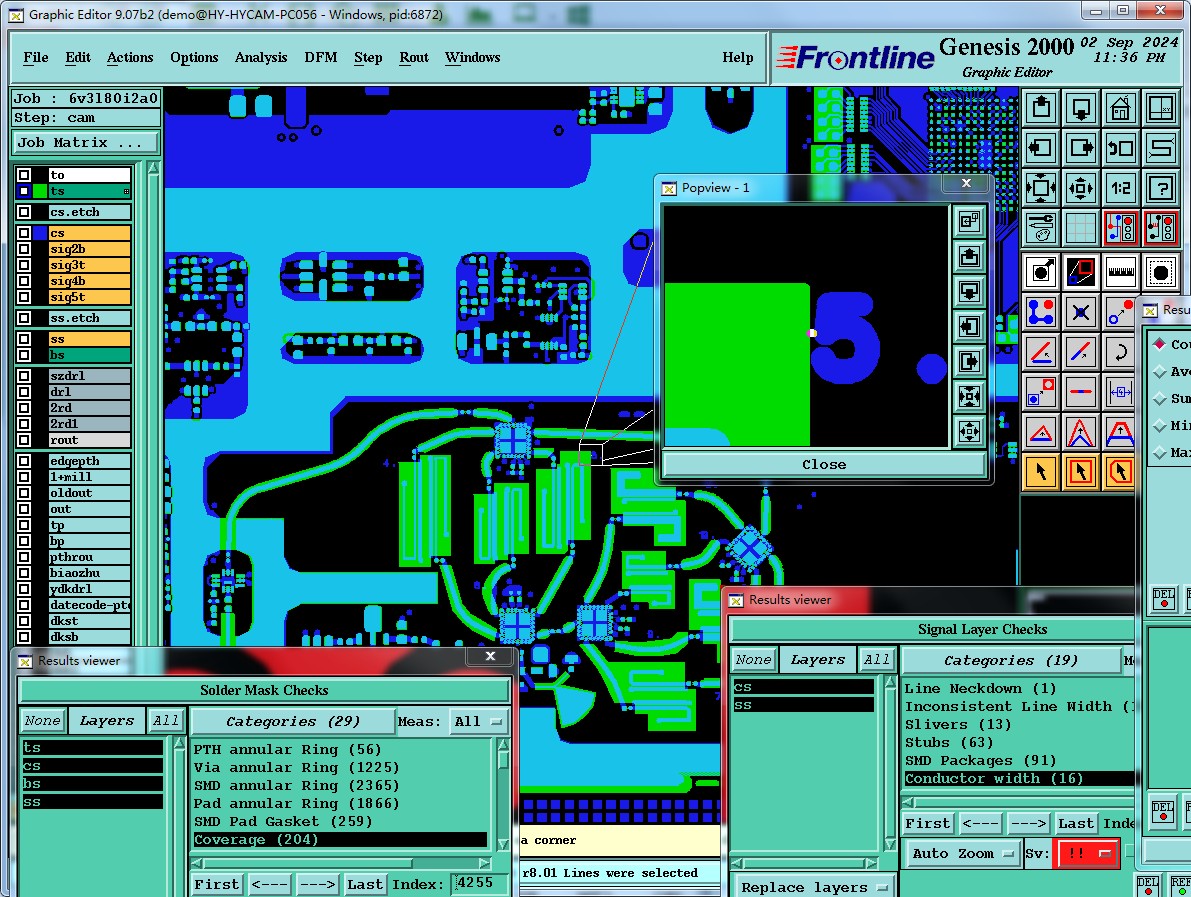Select 'Slivers (13)' category row

pyautogui.click(x=1017, y=725)
